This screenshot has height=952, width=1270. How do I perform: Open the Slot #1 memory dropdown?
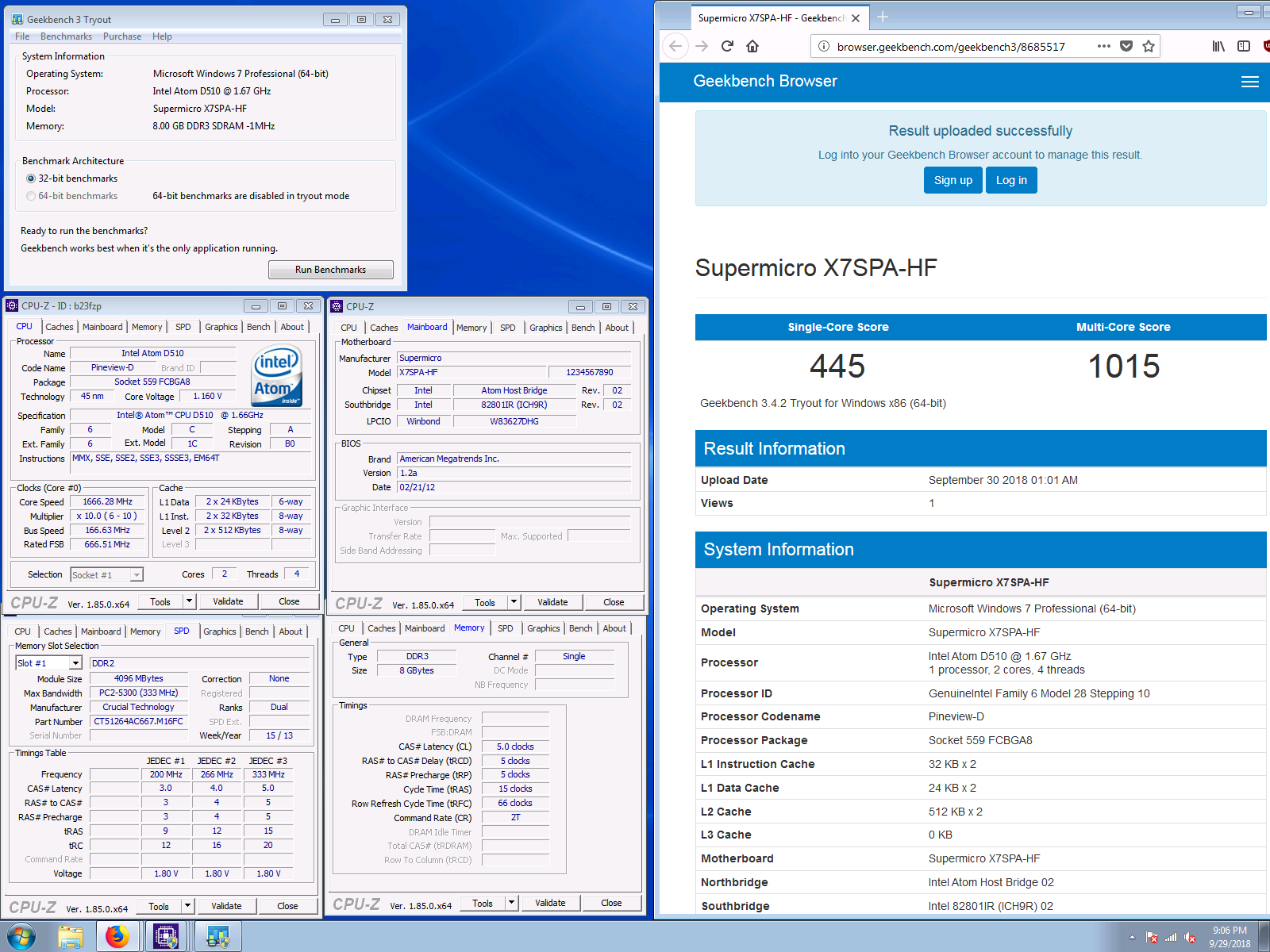tap(75, 663)
